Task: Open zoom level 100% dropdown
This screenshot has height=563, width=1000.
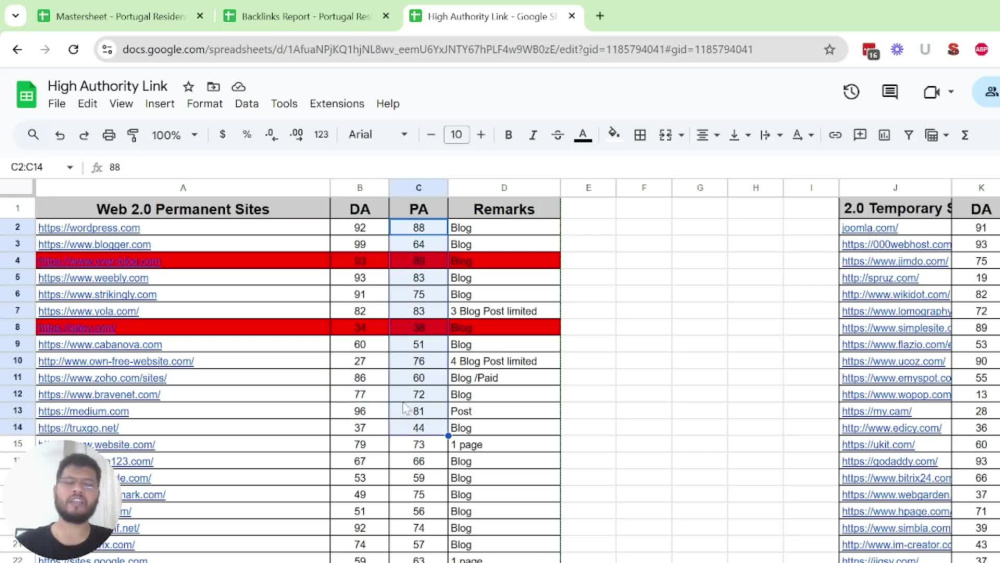Action: pyautogui.click(x=174, y=135)
